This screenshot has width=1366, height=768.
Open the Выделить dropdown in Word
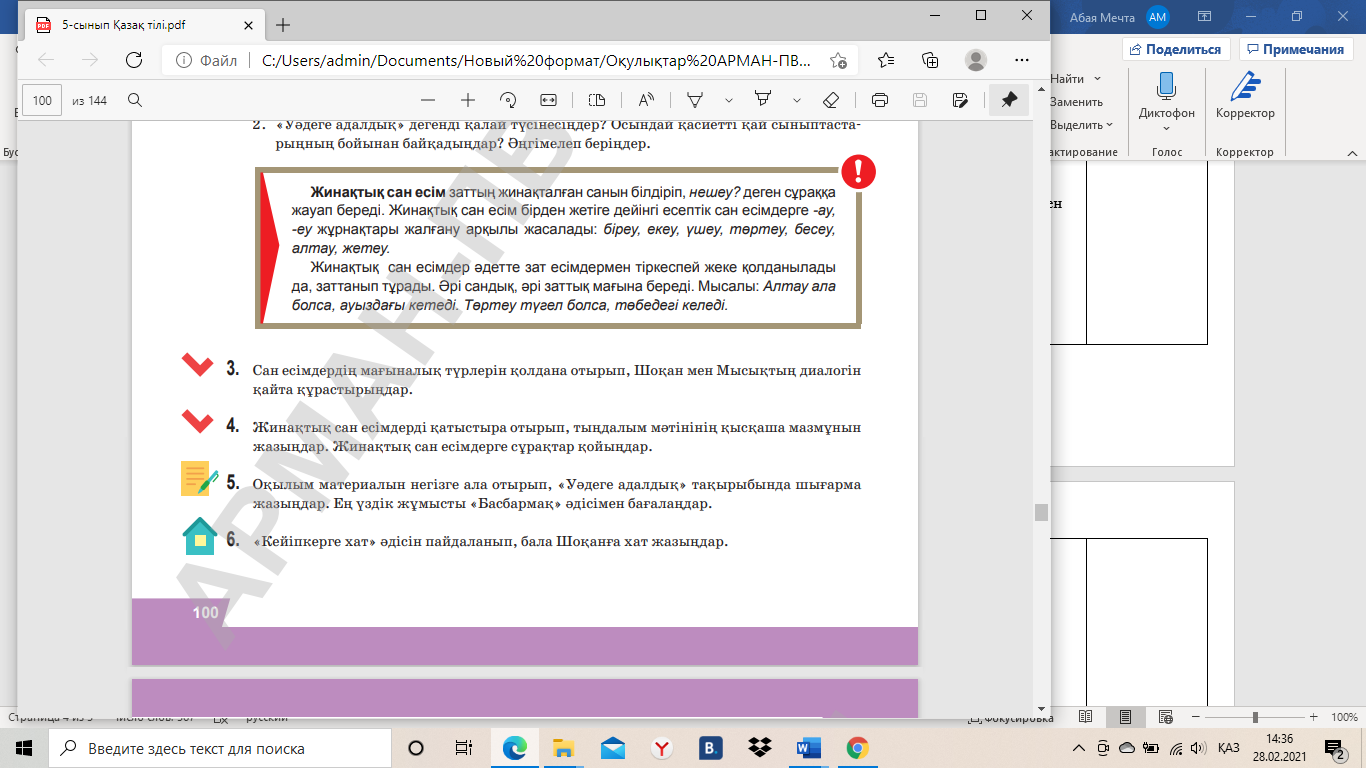tap(1081, 125)
